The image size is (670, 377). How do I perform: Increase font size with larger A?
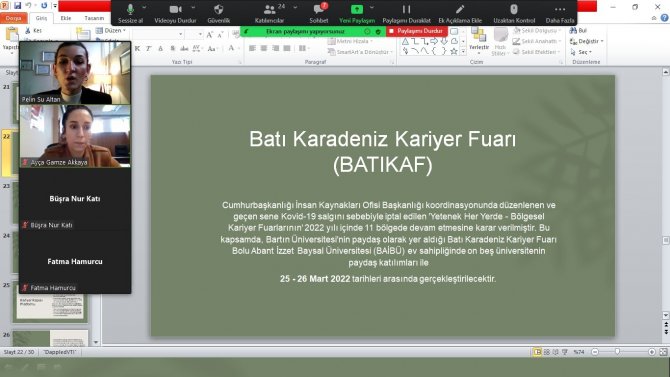coord(210,35)
